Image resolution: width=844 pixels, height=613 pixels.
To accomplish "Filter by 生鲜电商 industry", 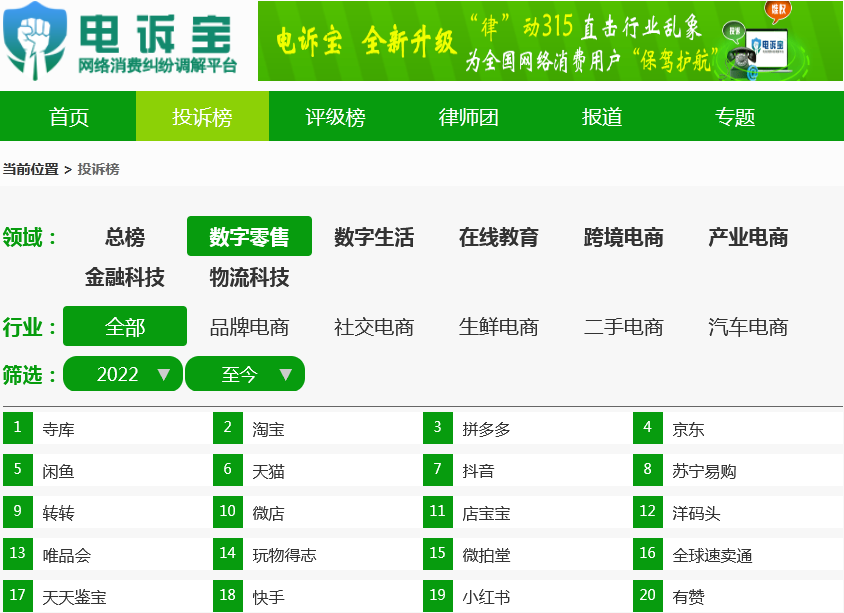I will (498, 327).
